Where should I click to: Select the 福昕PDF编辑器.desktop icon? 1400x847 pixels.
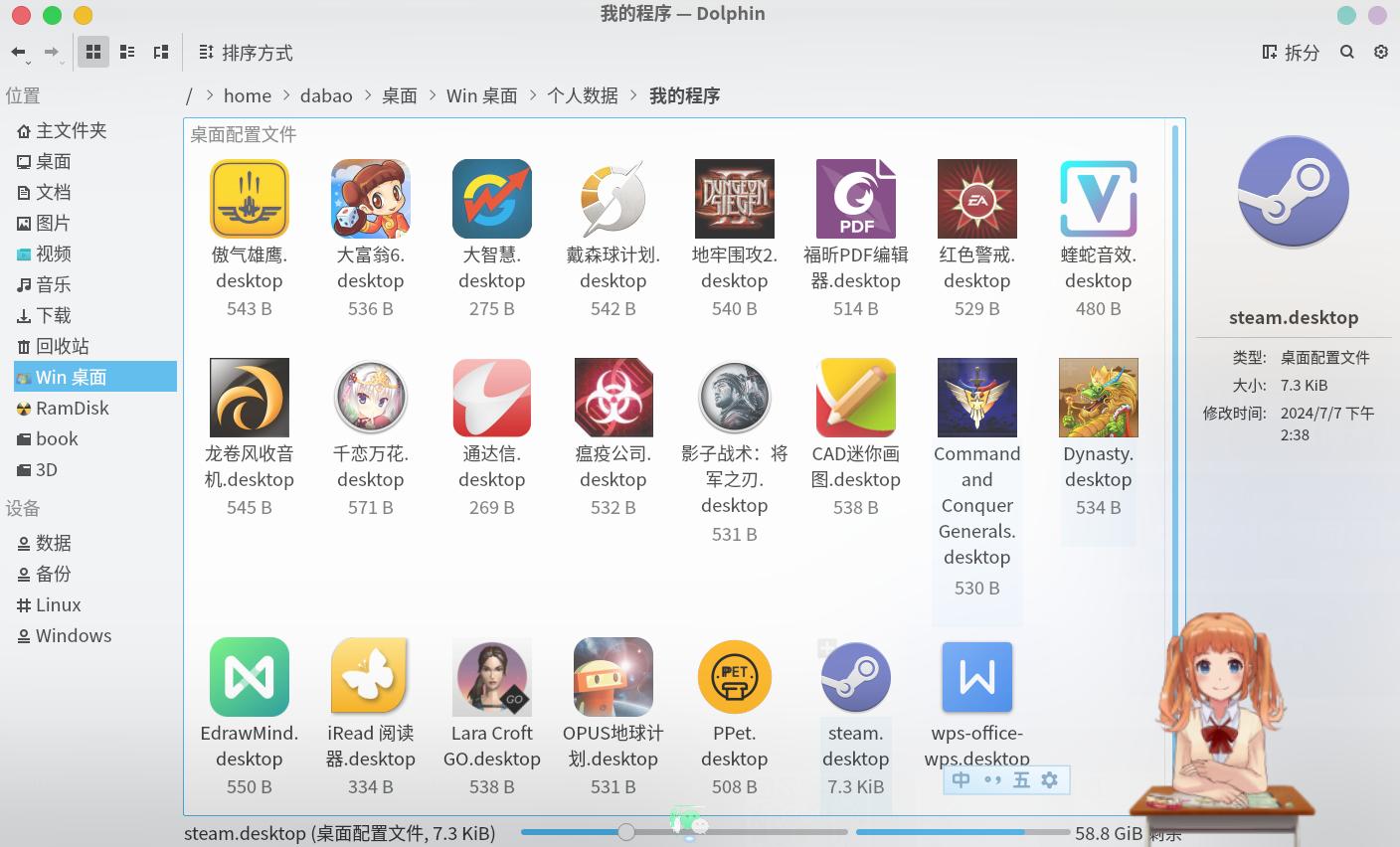[x=856, y=199]
